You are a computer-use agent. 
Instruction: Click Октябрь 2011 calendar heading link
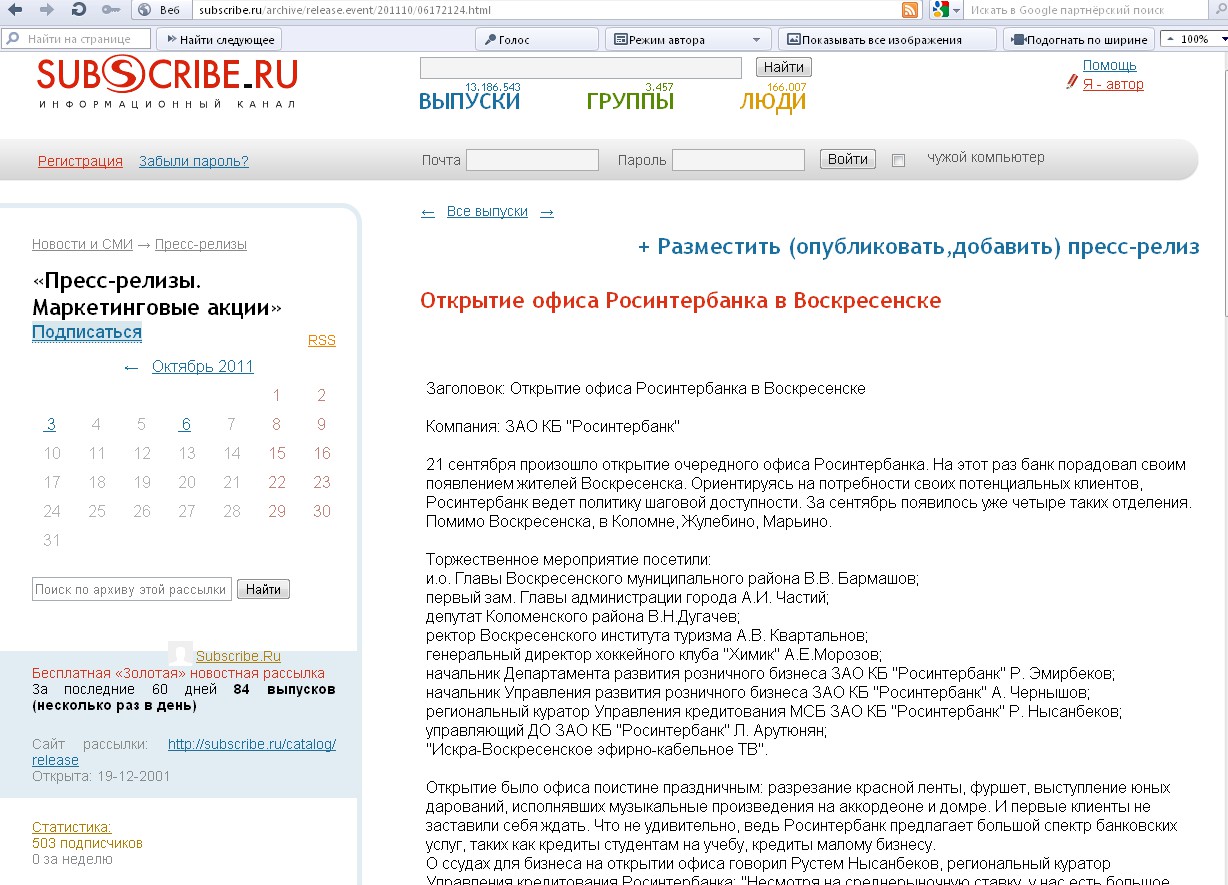point(203,366)
